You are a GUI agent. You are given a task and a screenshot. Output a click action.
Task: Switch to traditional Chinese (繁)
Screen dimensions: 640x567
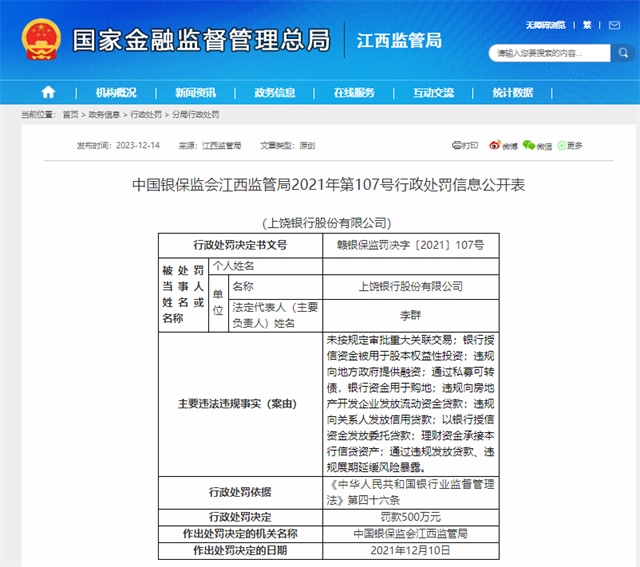(x=587, y=25)
